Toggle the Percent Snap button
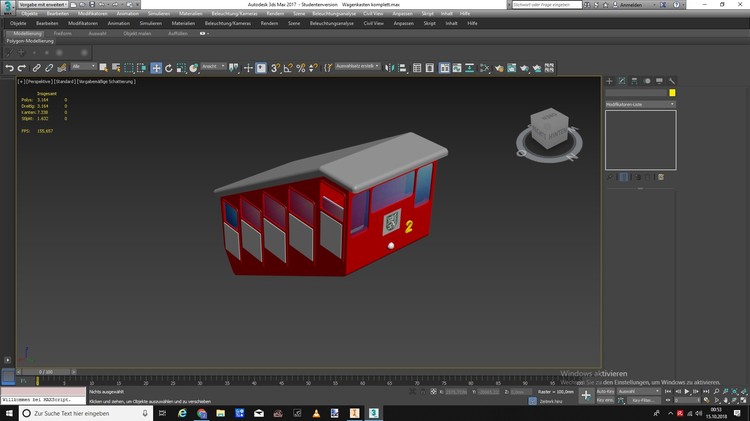Screen dimensions: 750x421 (x=300, y=68)
